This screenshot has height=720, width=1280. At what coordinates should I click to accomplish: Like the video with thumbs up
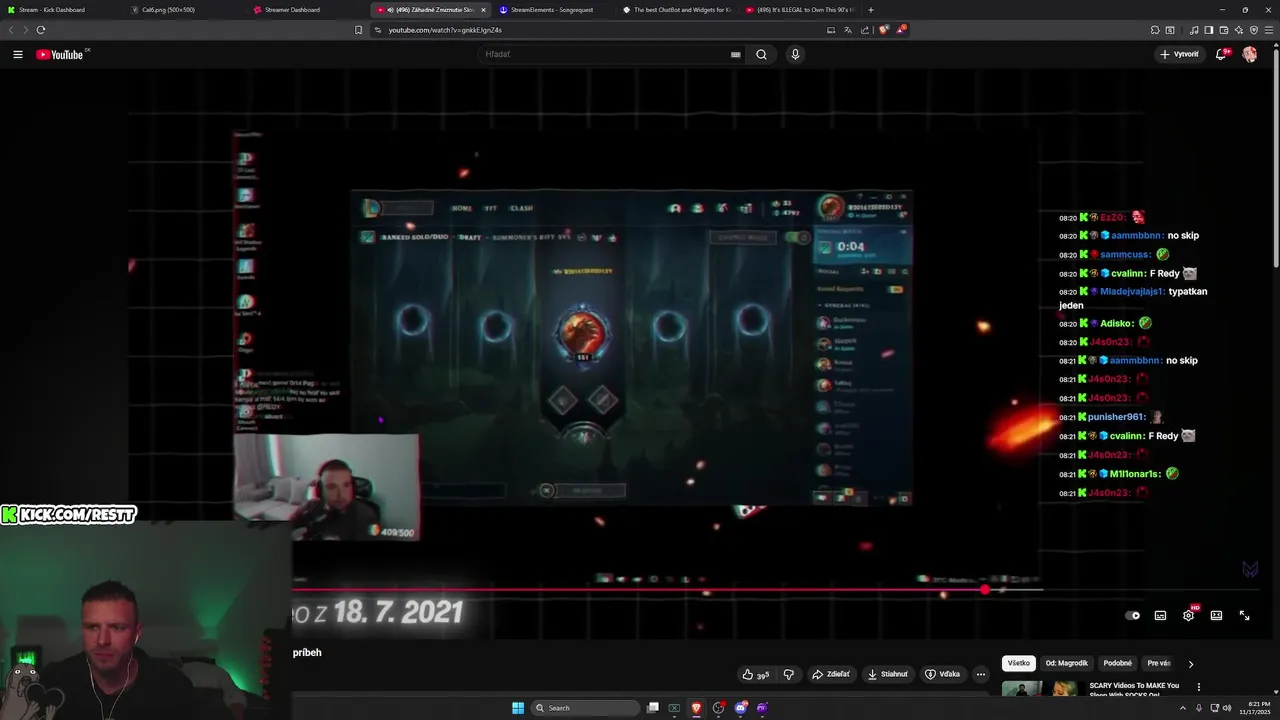coord(757,674)
